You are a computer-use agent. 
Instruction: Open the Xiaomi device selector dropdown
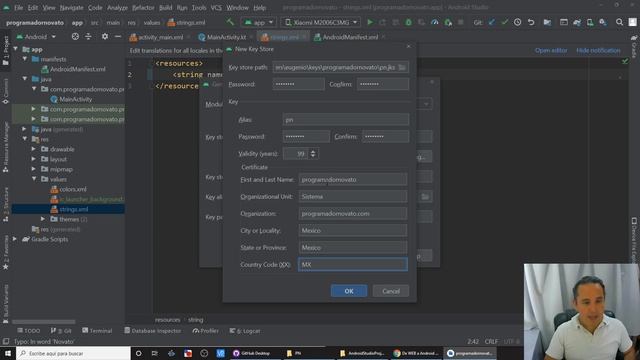(321, 22)
